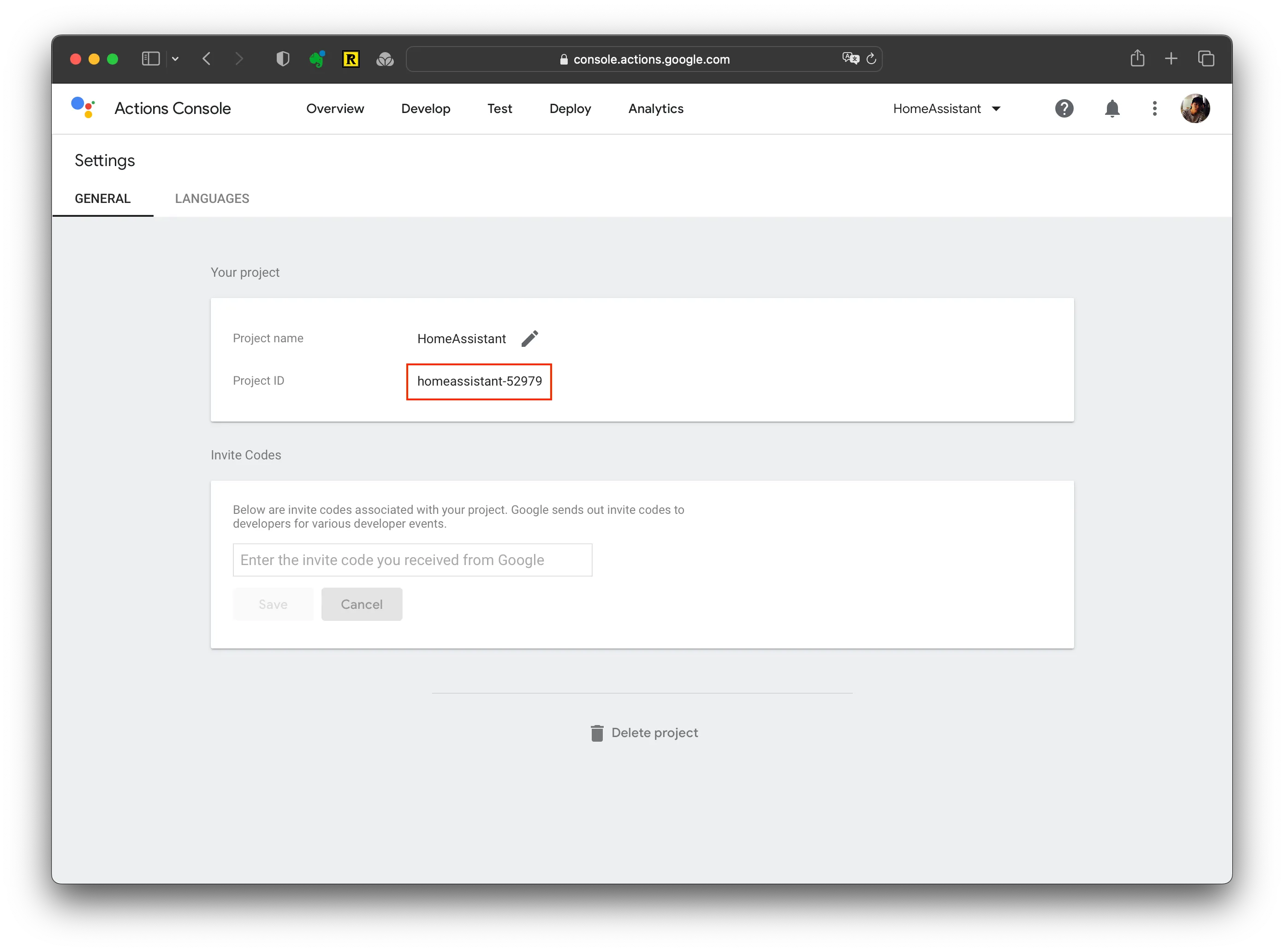Click the Share icon in Safari toolbar
1284x952 pixels.
click(x=1136, y=58)
